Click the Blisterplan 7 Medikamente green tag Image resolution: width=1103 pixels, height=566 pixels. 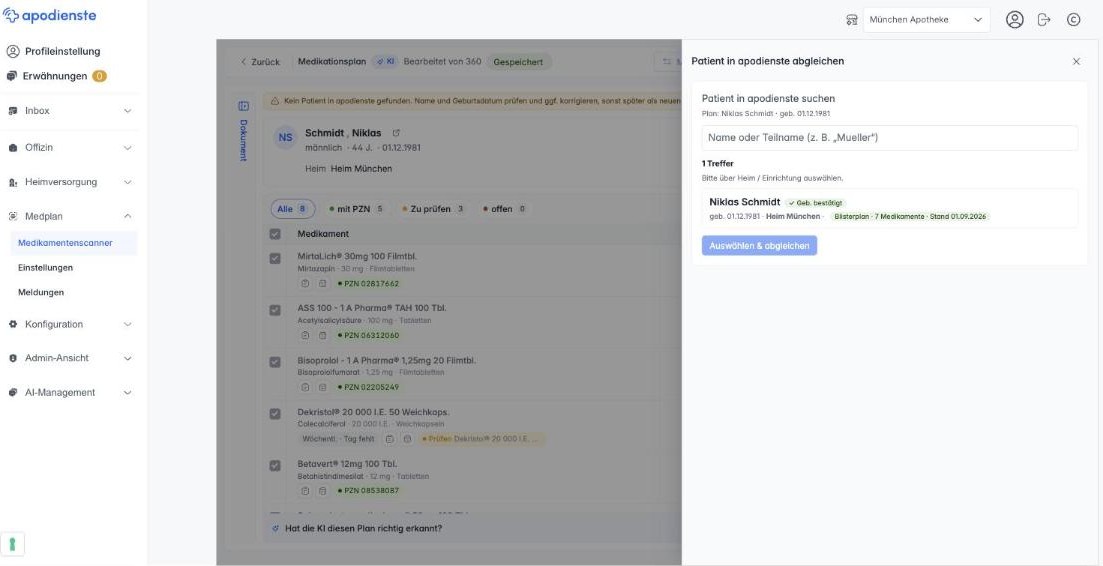click(x=911, y=217)
